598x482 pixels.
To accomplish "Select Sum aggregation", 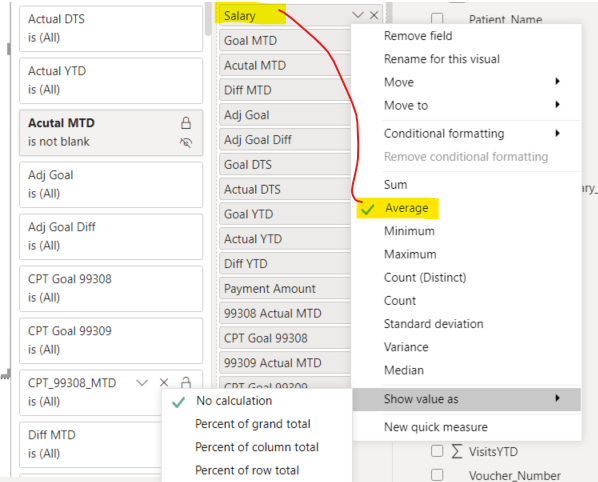I will click(x=467, y=185).
